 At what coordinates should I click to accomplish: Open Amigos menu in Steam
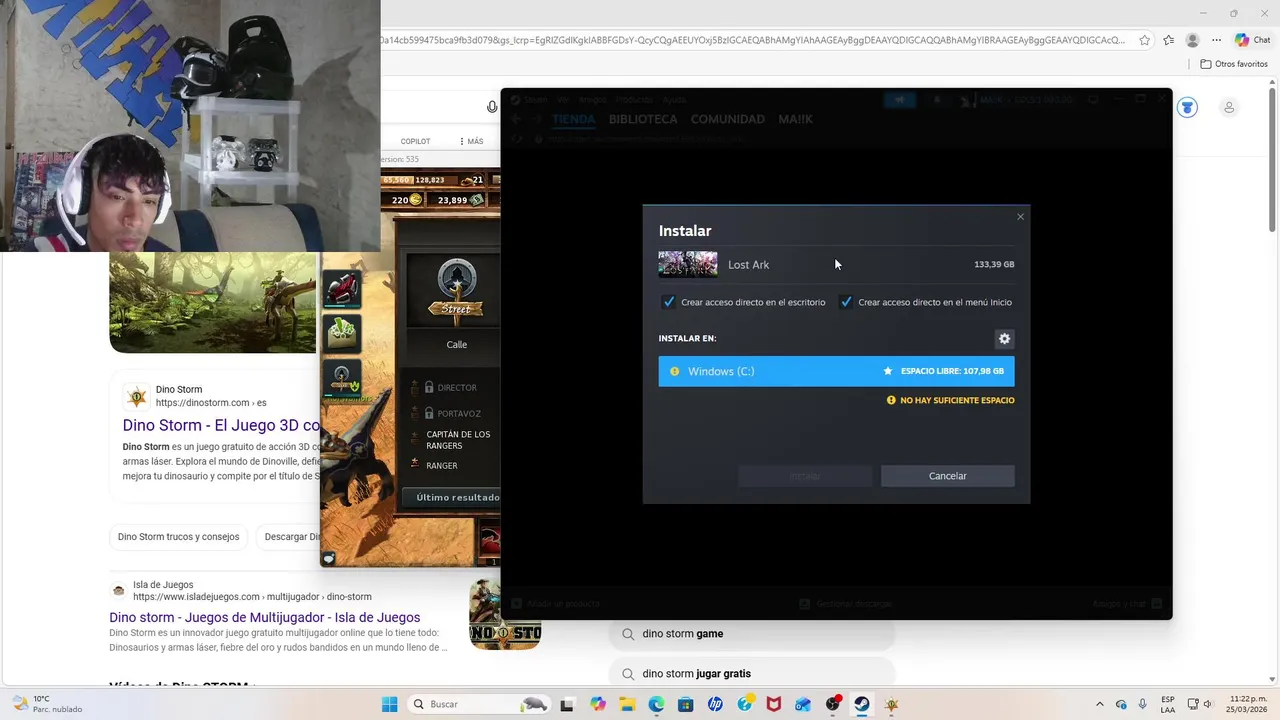[593, 100]
